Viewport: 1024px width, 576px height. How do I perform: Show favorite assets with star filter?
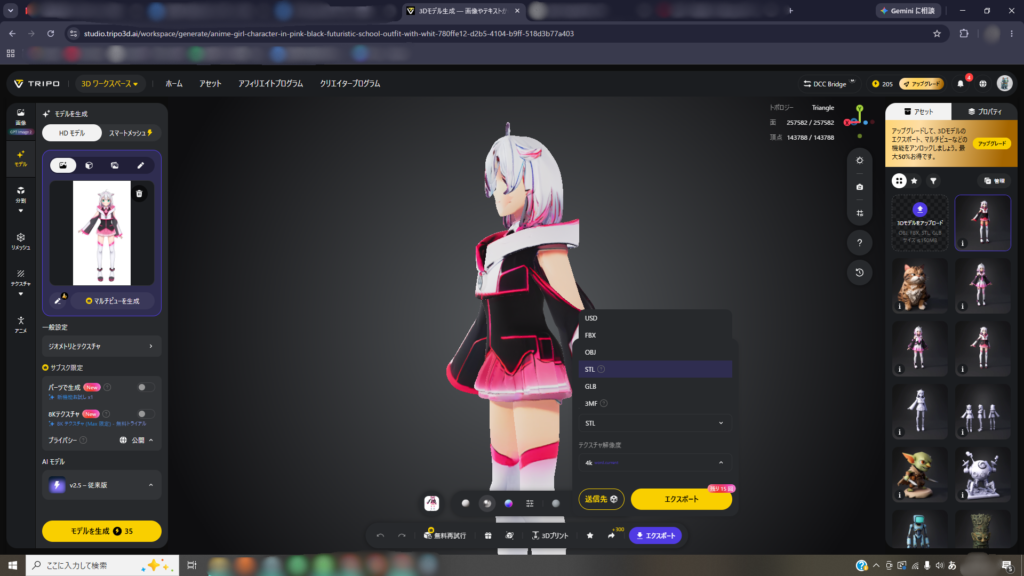coord(914,181)
